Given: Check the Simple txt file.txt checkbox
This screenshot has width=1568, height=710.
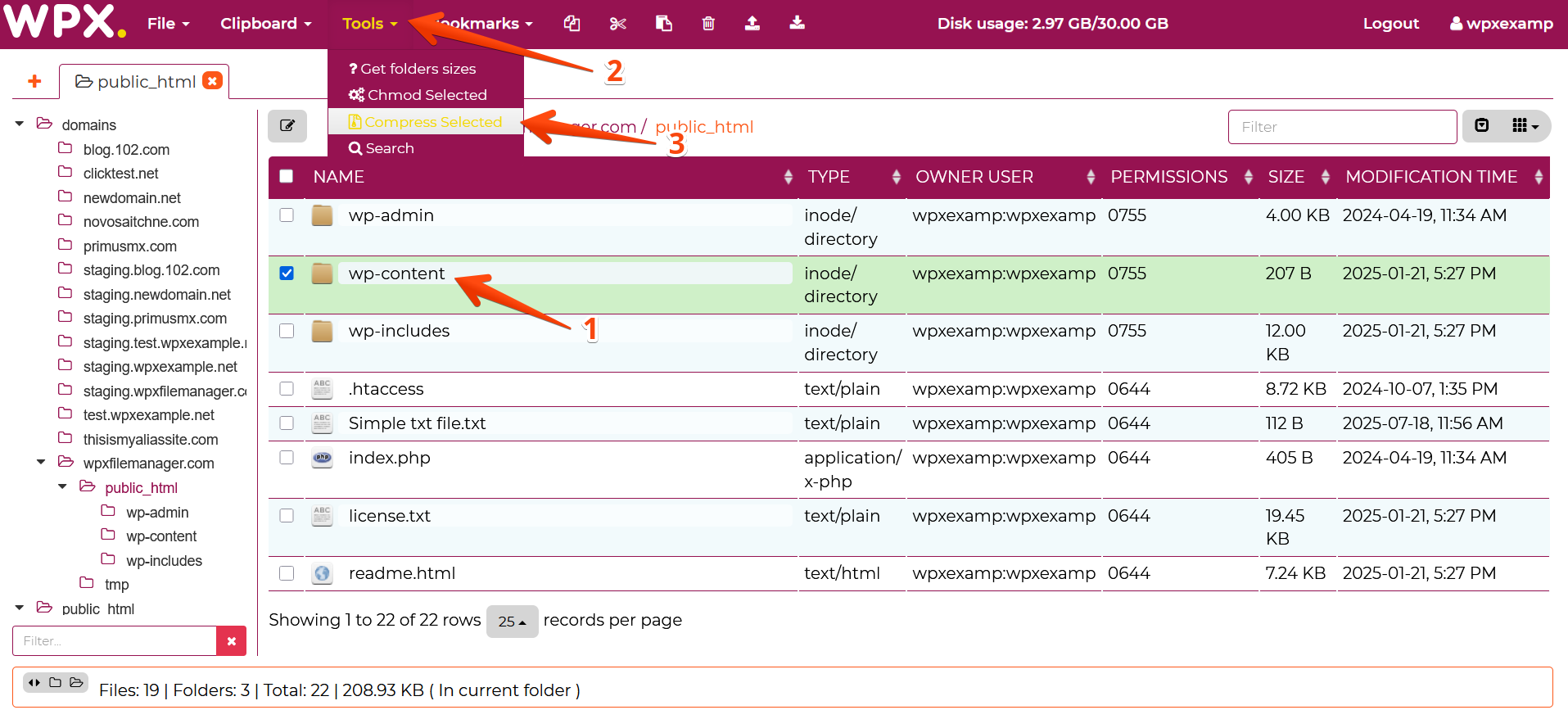Looking at the screenshot, I should click(x=287, y=423).
